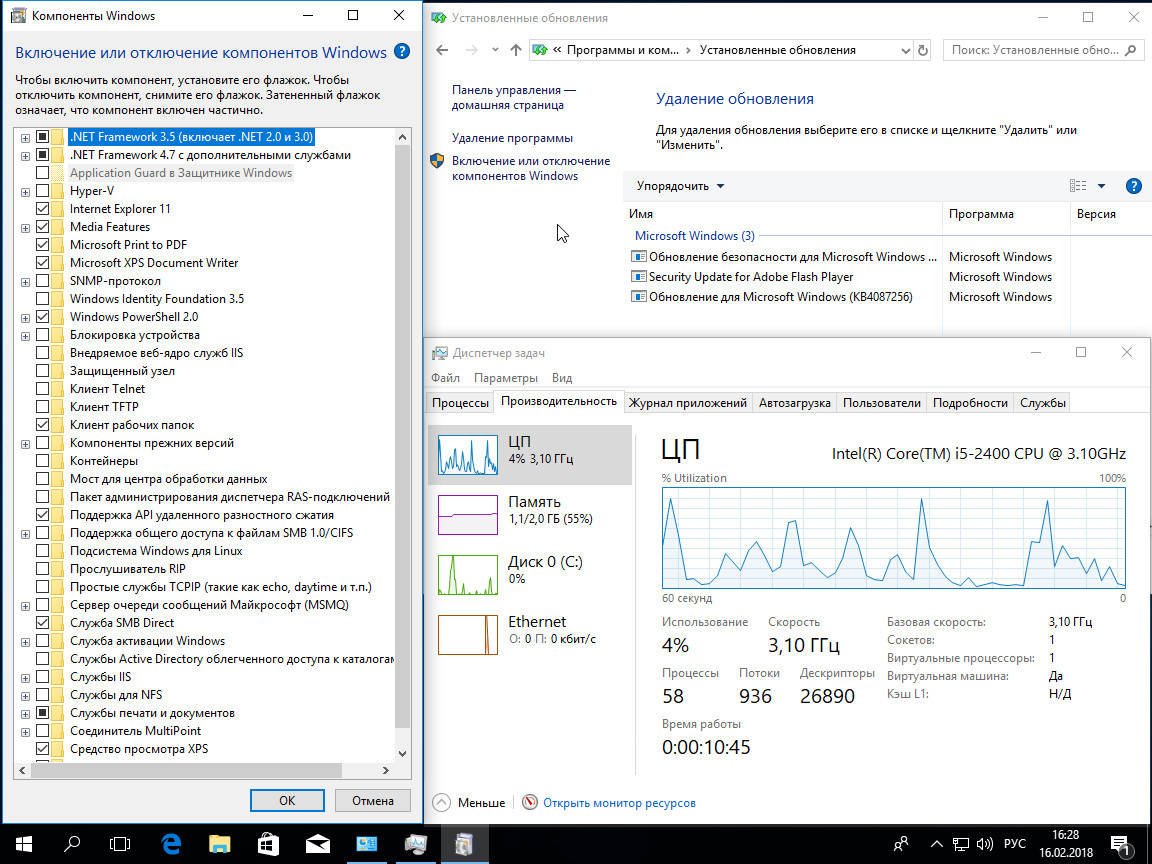This screenshot has width=1152, height=864.
Task: Select update KB4087256 row
Action: (780, 297)
